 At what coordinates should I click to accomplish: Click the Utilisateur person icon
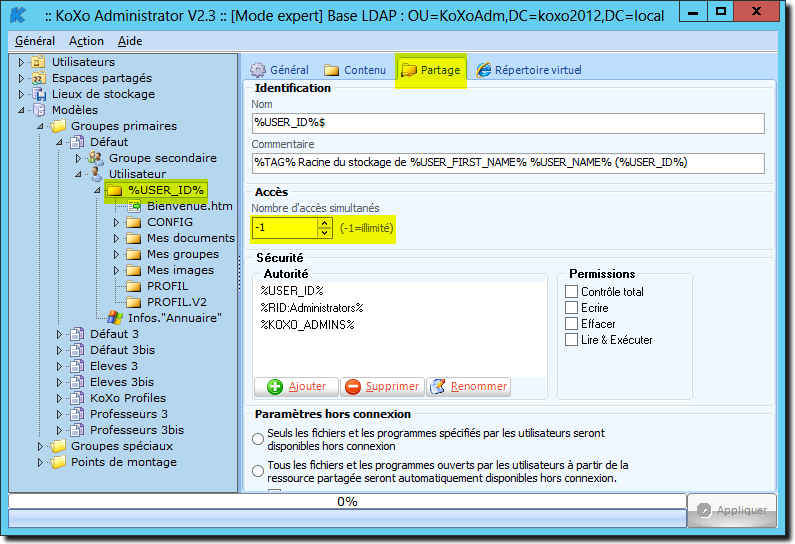pyautogui.click(x=96, y=174)
